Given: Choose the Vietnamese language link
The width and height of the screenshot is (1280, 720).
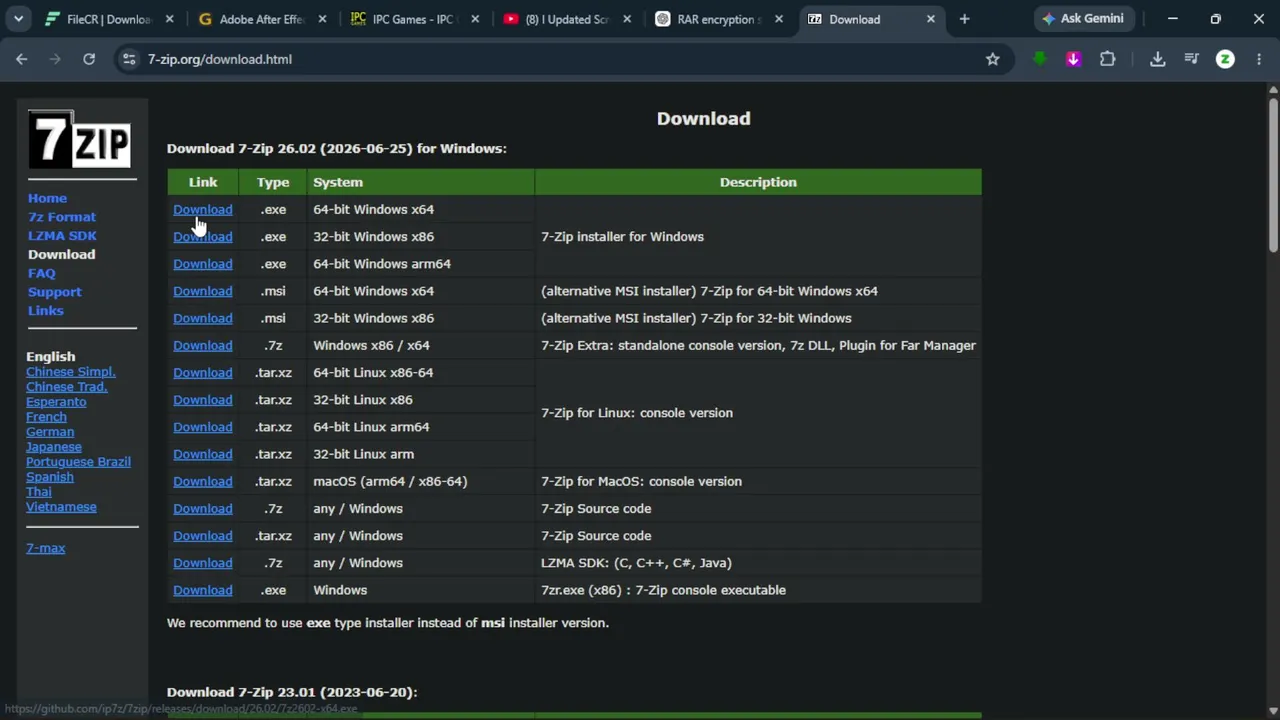Looking at the screenshot, I should coord(61,507).
